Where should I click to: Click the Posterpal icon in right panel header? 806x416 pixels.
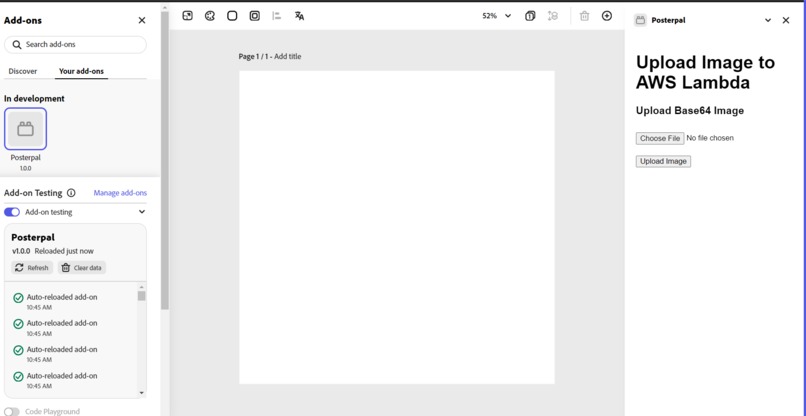[x=640, y=20]
